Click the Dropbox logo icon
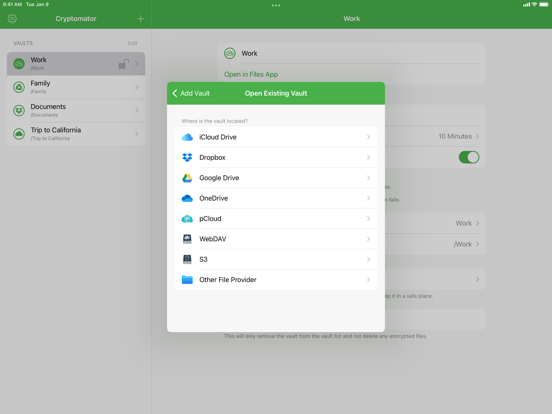552x414 pixels. 187,157
